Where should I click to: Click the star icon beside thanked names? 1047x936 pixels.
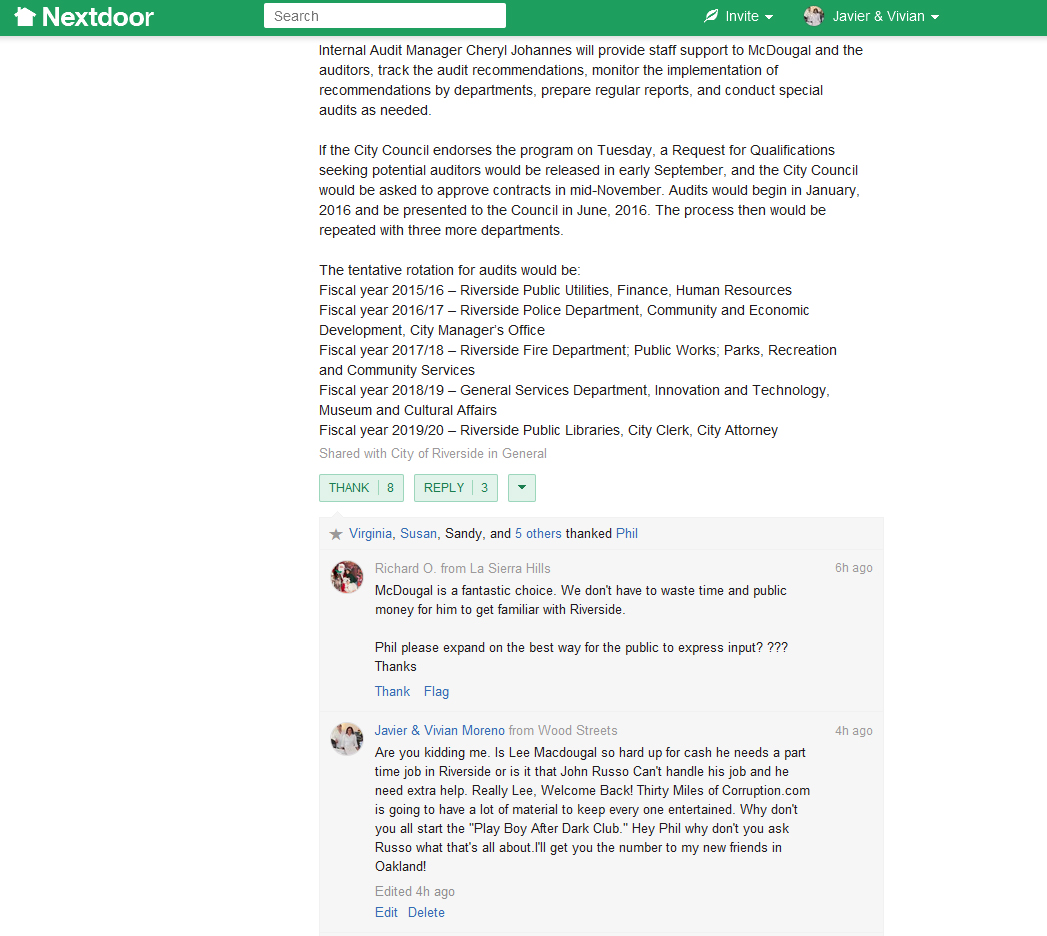336,534
